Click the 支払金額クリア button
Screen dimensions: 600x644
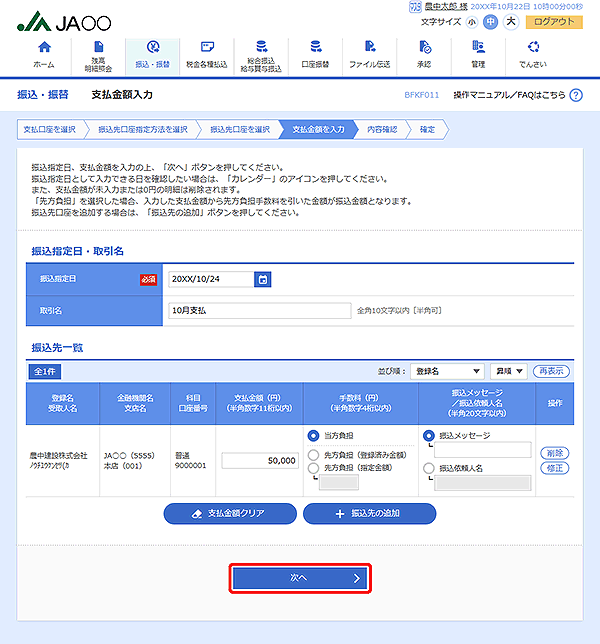click(x=229, y=513)
